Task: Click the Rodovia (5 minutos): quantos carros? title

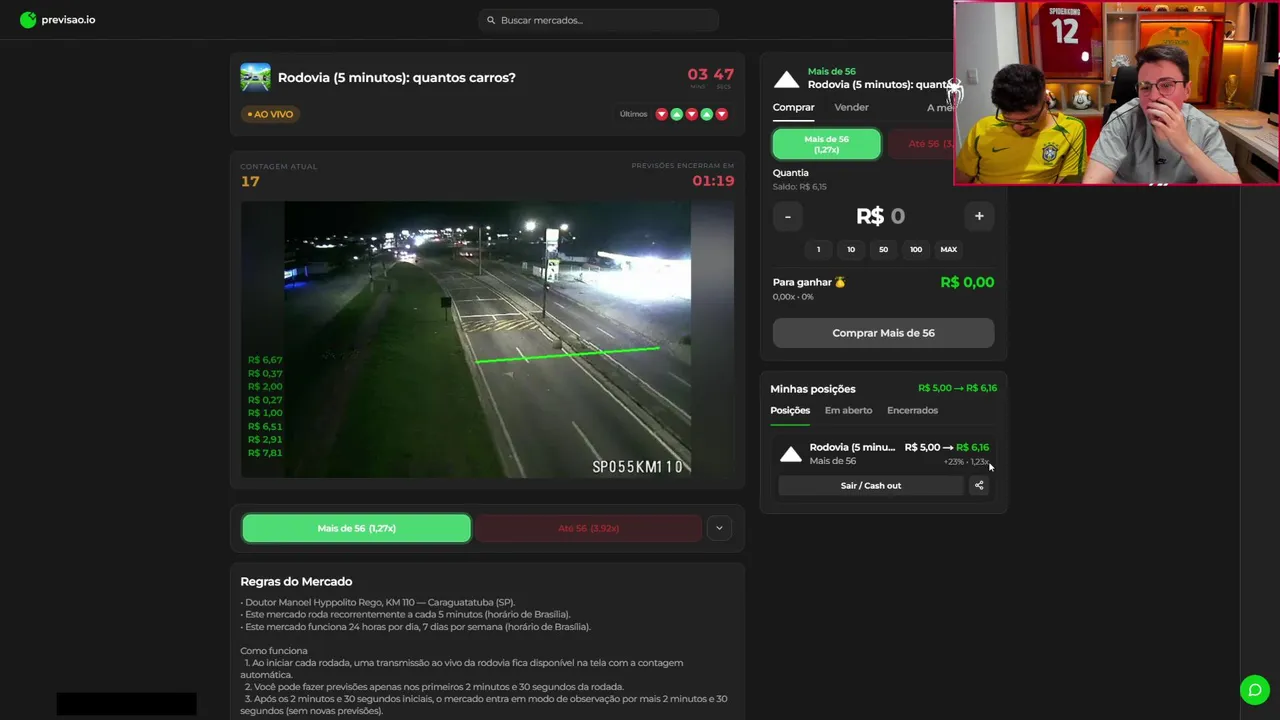Action: pyautogui.click(x=396, y=77)
